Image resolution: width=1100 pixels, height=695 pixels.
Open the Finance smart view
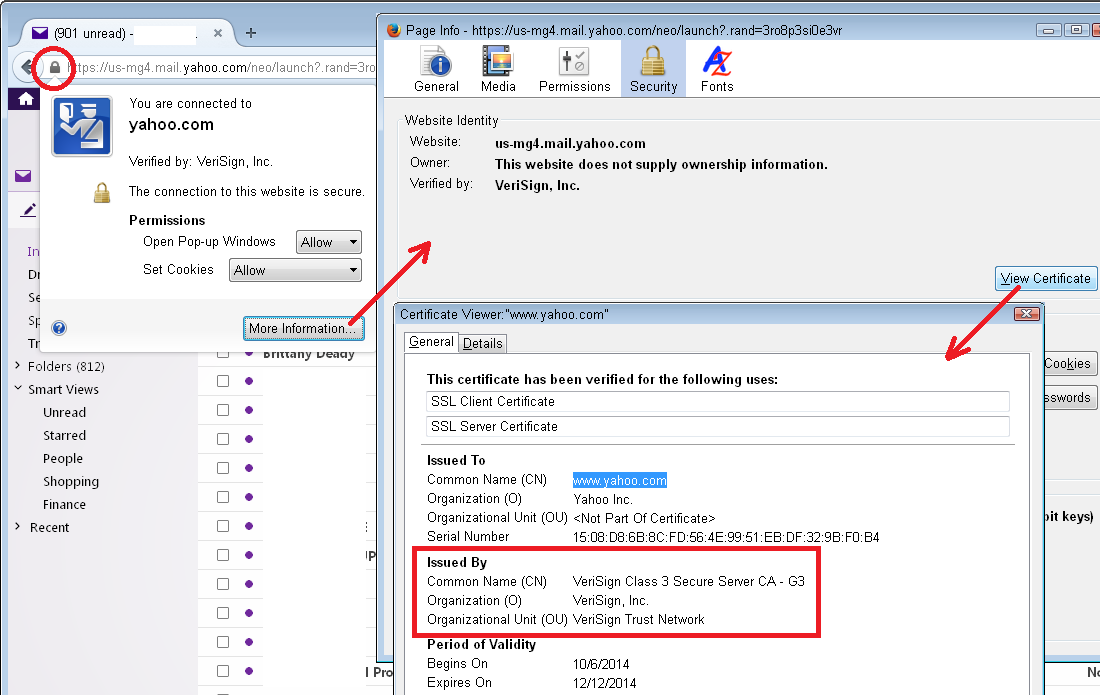coord(65,504)
